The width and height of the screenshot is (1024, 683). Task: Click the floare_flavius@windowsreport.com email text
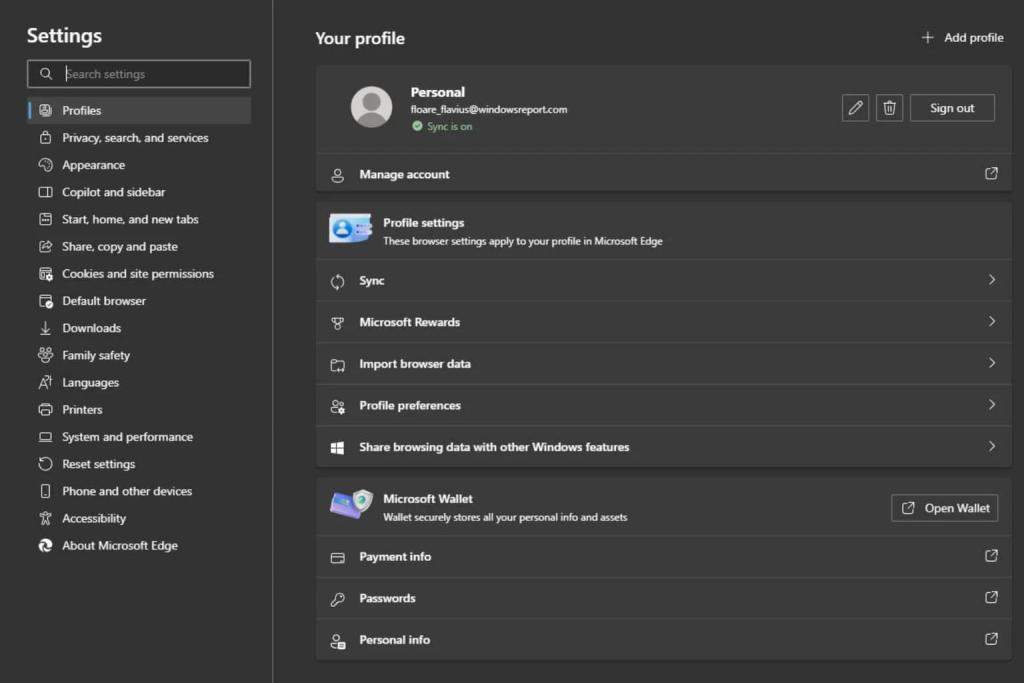point(489,110)
